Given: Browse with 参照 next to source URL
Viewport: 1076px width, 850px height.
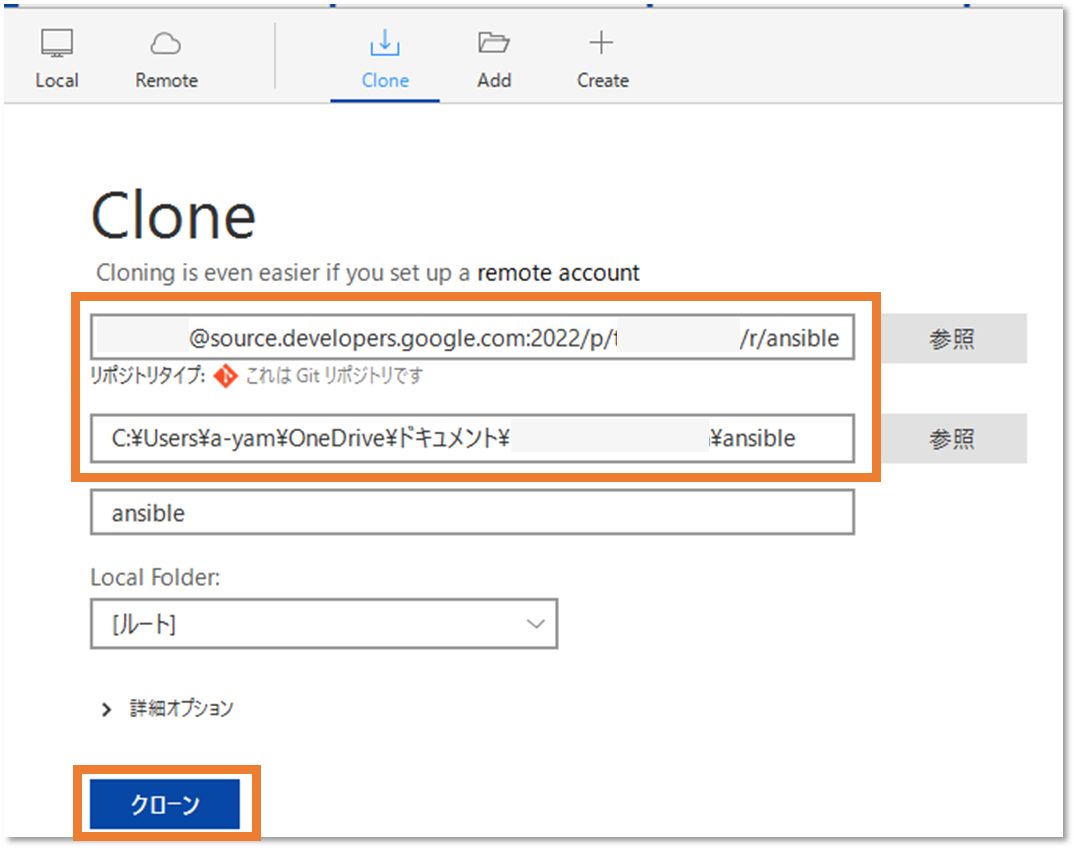Looking at the screenshot, I should point(953,338).
